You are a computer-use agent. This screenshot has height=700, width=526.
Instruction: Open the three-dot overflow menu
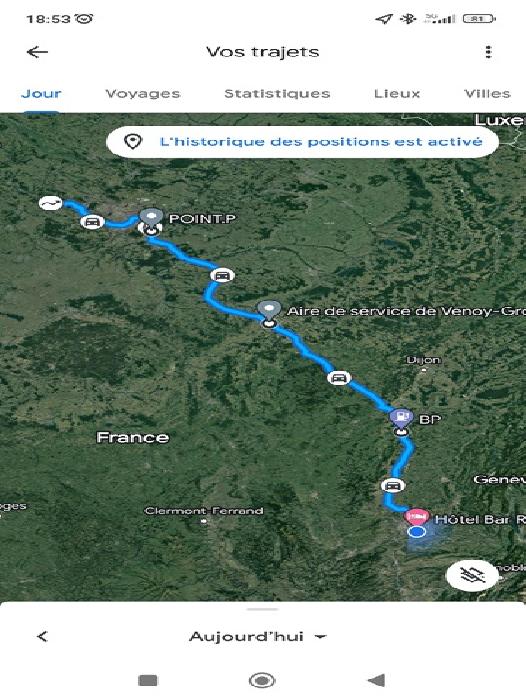pos(488,52)
